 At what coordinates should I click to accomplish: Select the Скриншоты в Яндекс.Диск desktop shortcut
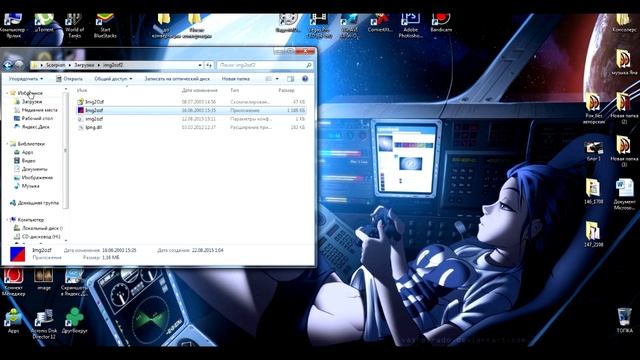click(x=74, y=282)
